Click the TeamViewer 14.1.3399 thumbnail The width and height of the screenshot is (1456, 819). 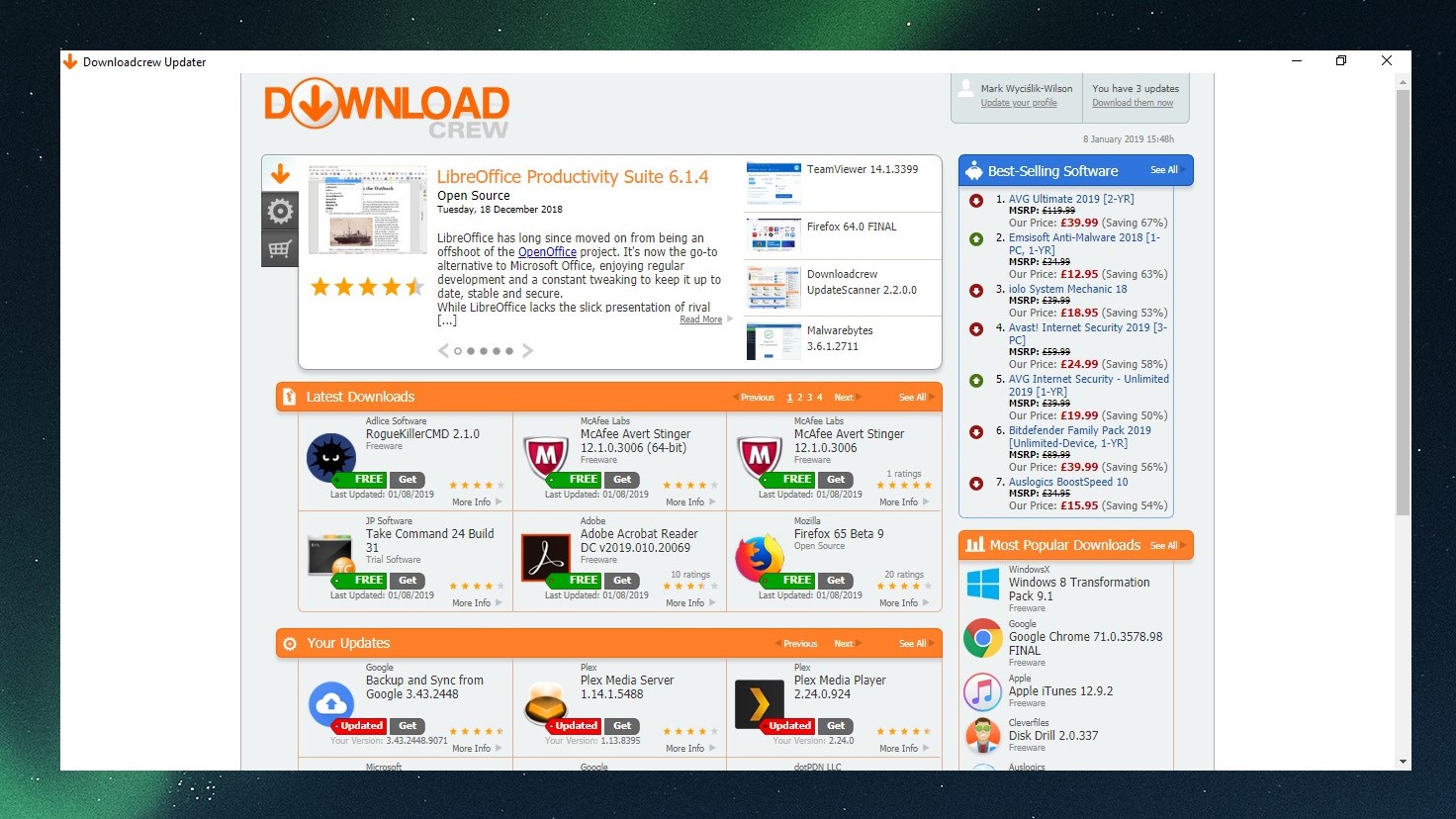tap(773, 183)
